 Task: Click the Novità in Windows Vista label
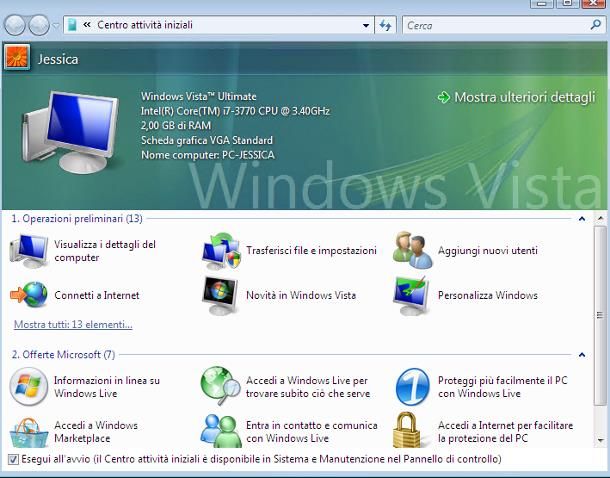click(301, 295)
